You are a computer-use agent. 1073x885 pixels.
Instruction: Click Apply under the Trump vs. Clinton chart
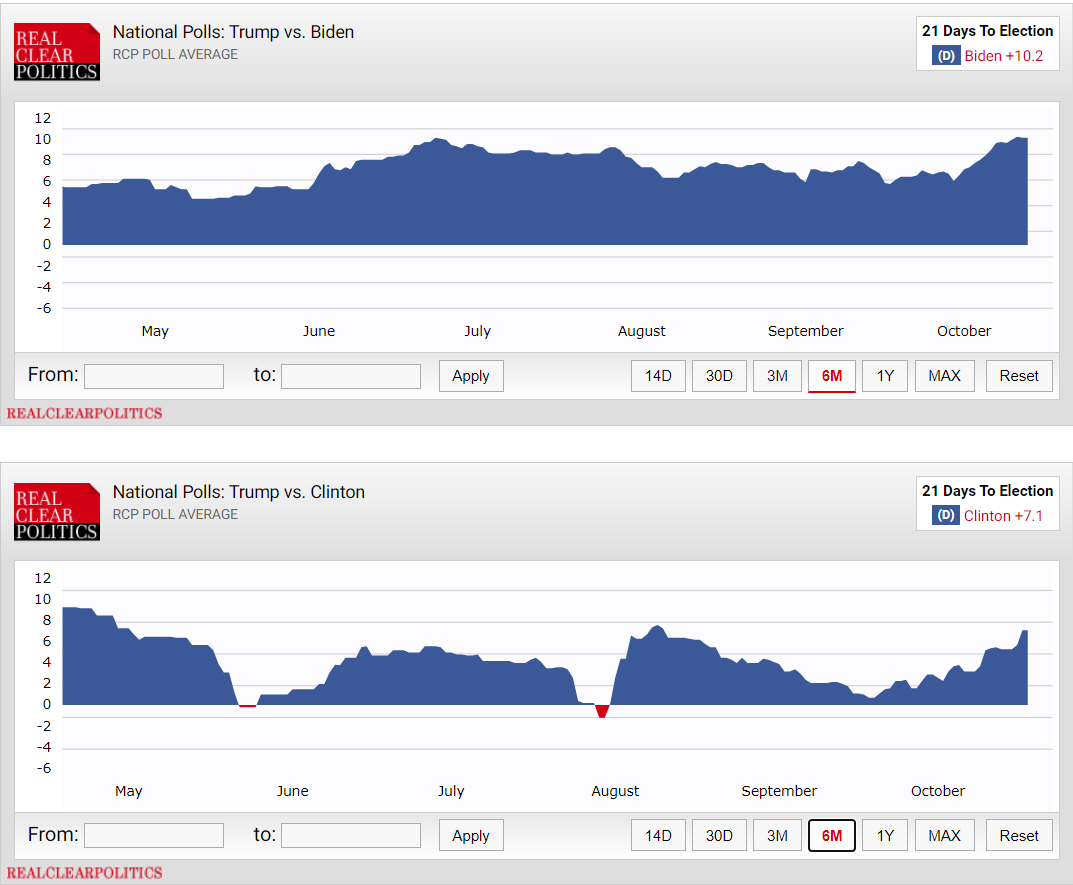(x=471, y=836)
